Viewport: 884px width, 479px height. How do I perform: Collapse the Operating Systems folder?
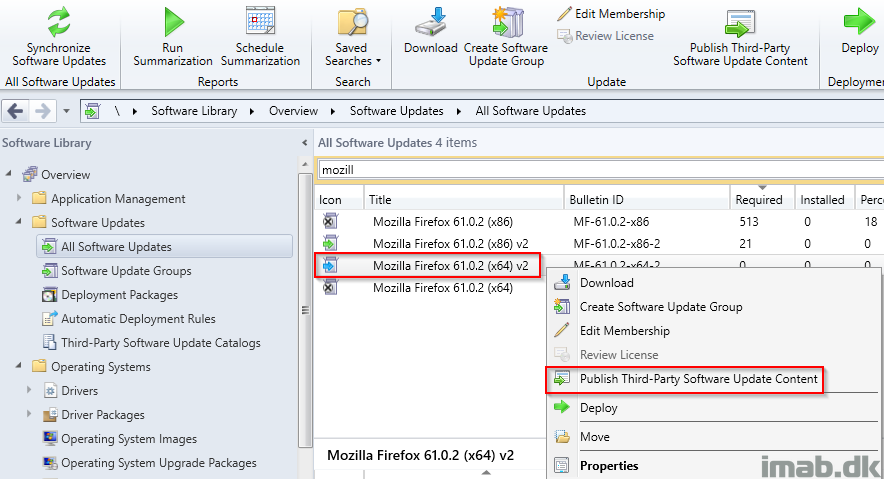pos(19,365)
